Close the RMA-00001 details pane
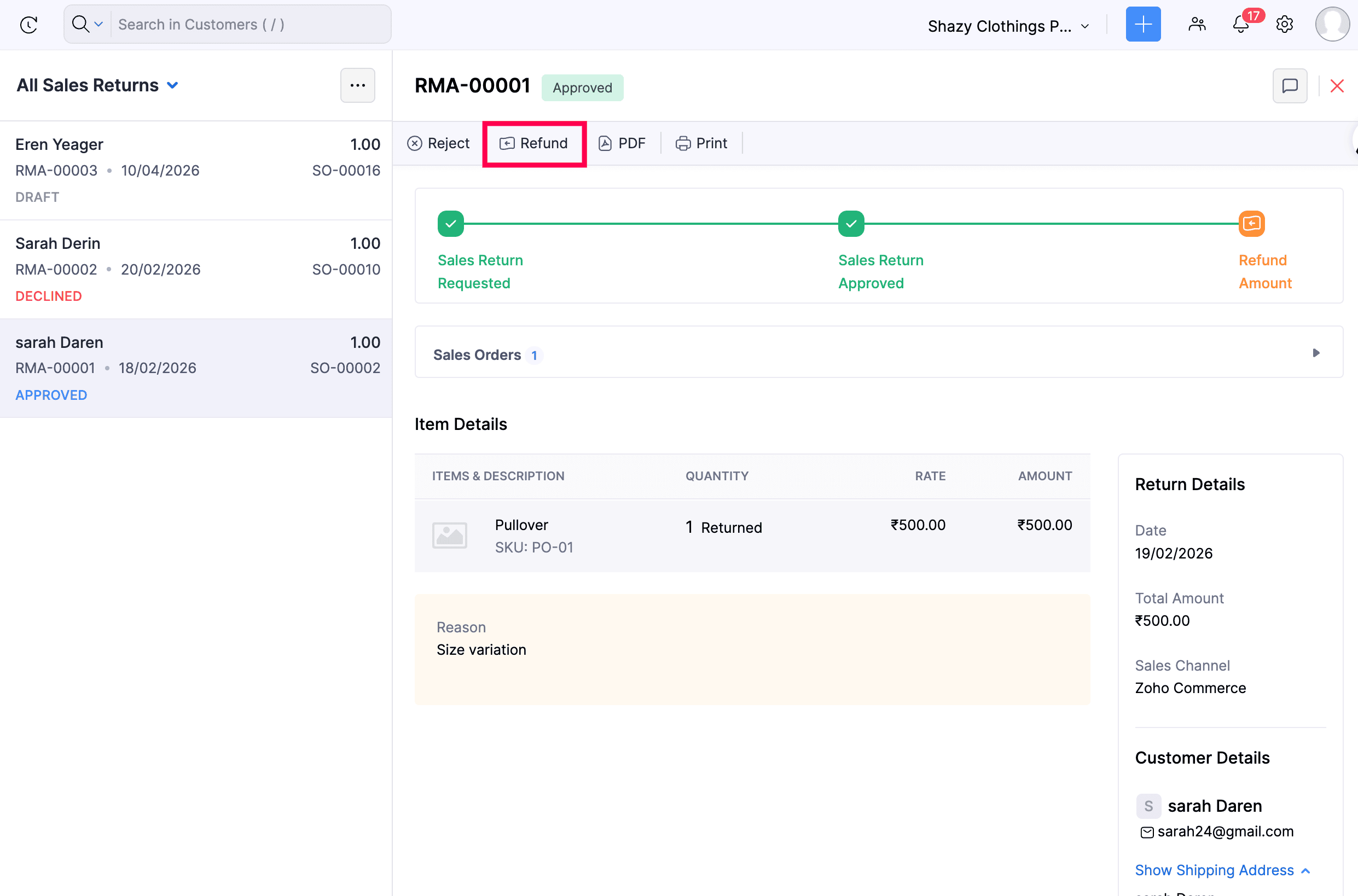The image size is (1358, 896). pos(1337,86)
